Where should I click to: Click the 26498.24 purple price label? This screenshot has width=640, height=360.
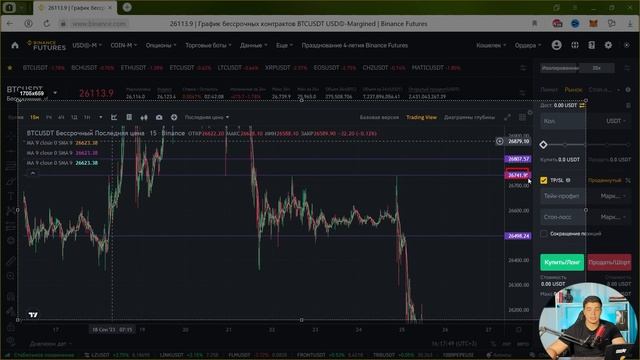pyautogui.click(x=518, y=236)
